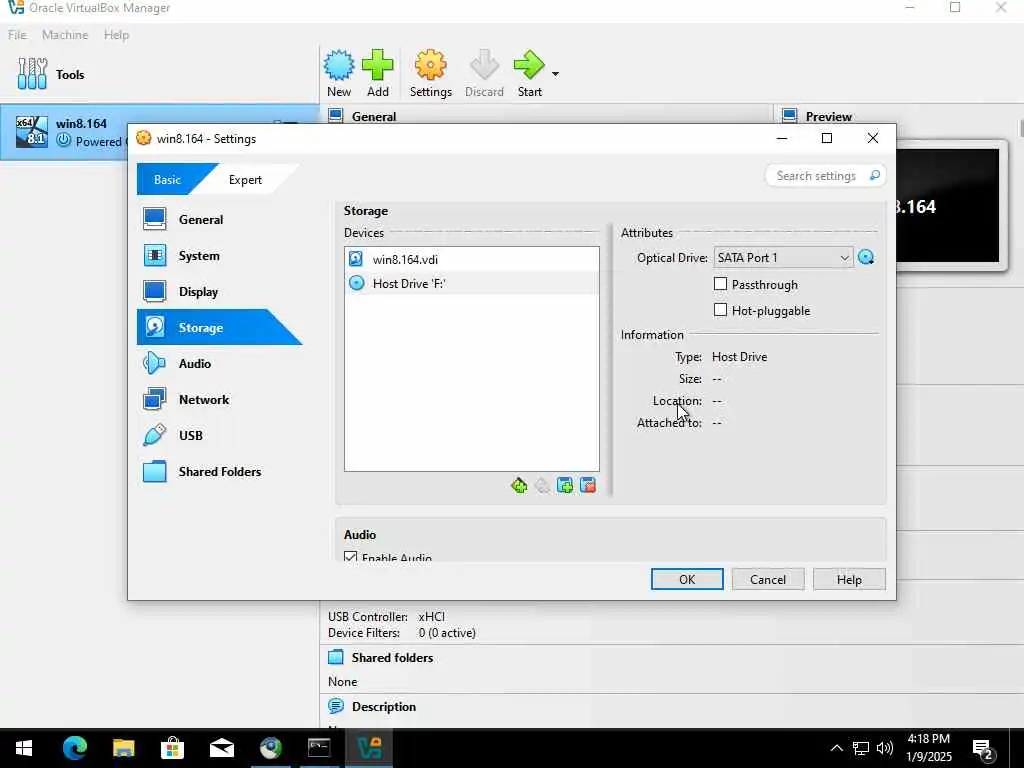1024x768 pixels.
Task: Click the Description section header
Action: 383,707
